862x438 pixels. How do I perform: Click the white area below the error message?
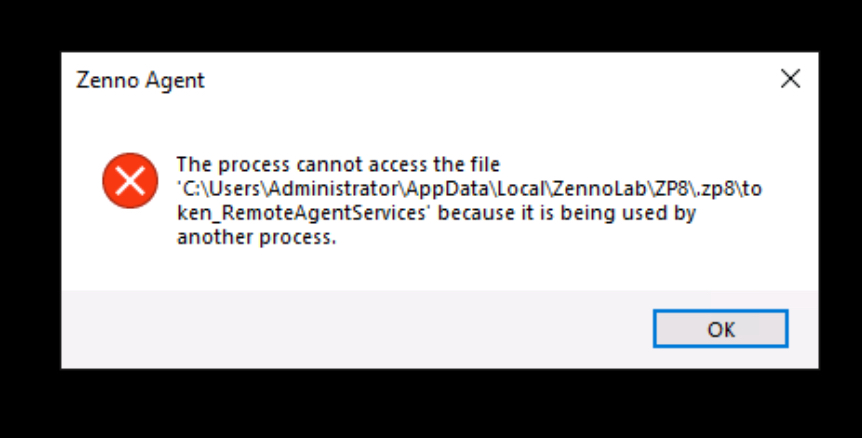pos(440,269)
